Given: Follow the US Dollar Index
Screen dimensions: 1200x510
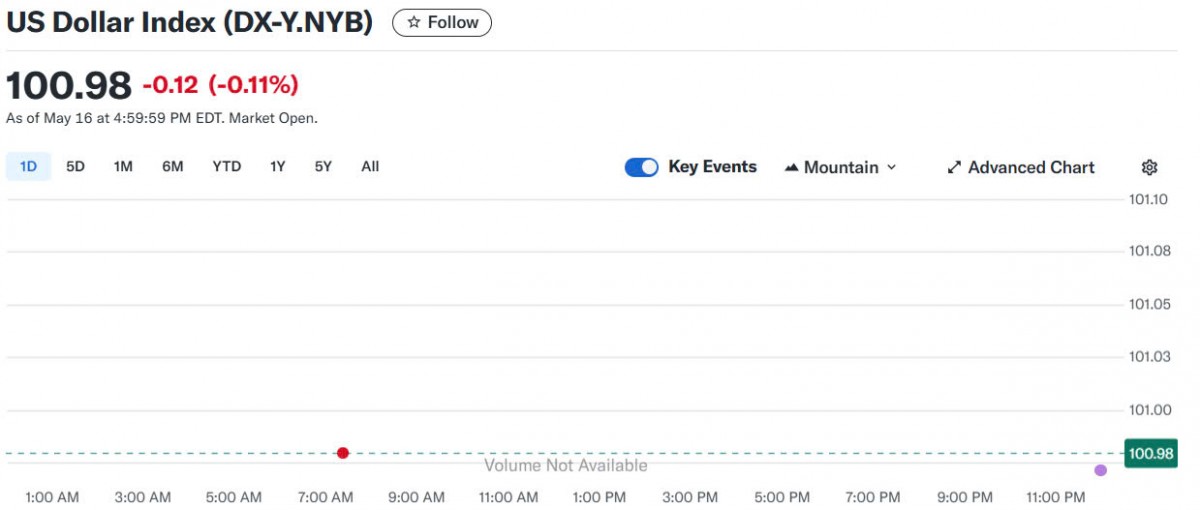Looking at the screenshot, I should click(441, 22).
